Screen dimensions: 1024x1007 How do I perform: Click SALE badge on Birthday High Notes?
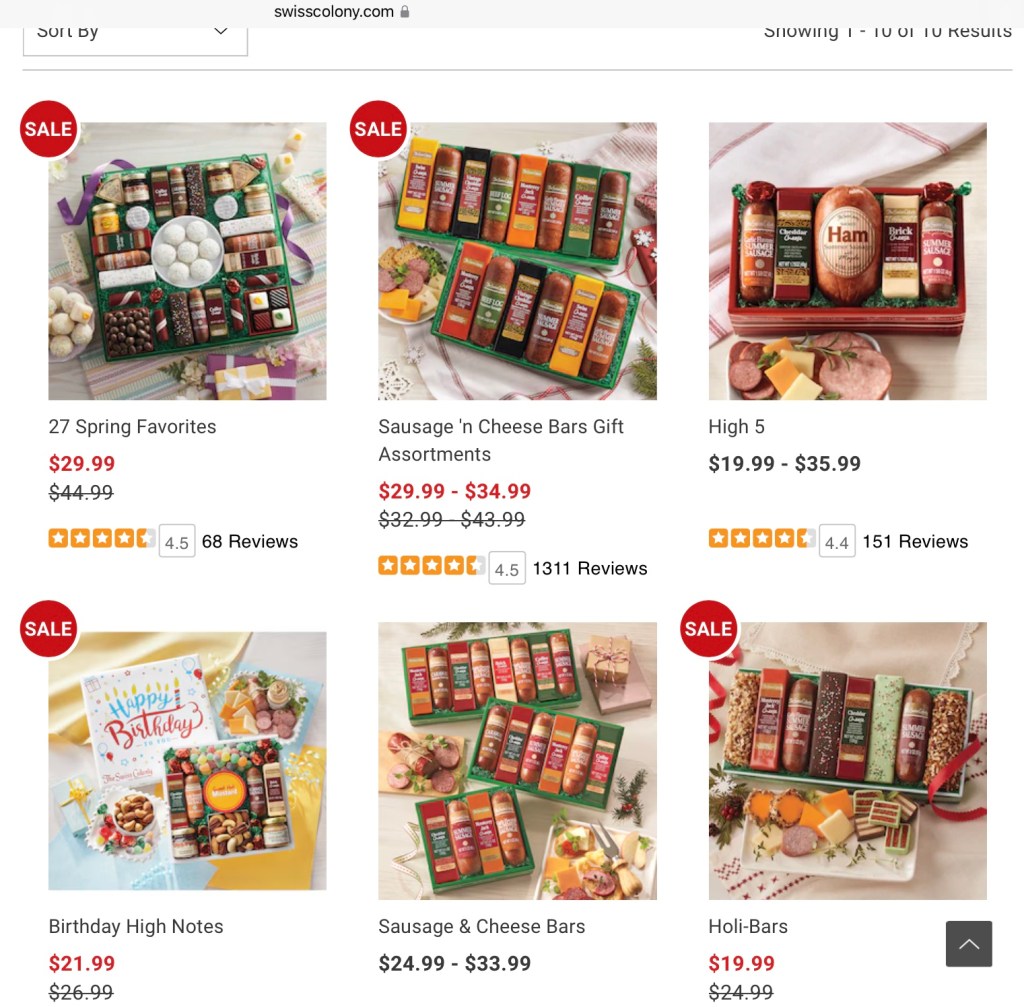pyautogui.click(x=49, y=628)
